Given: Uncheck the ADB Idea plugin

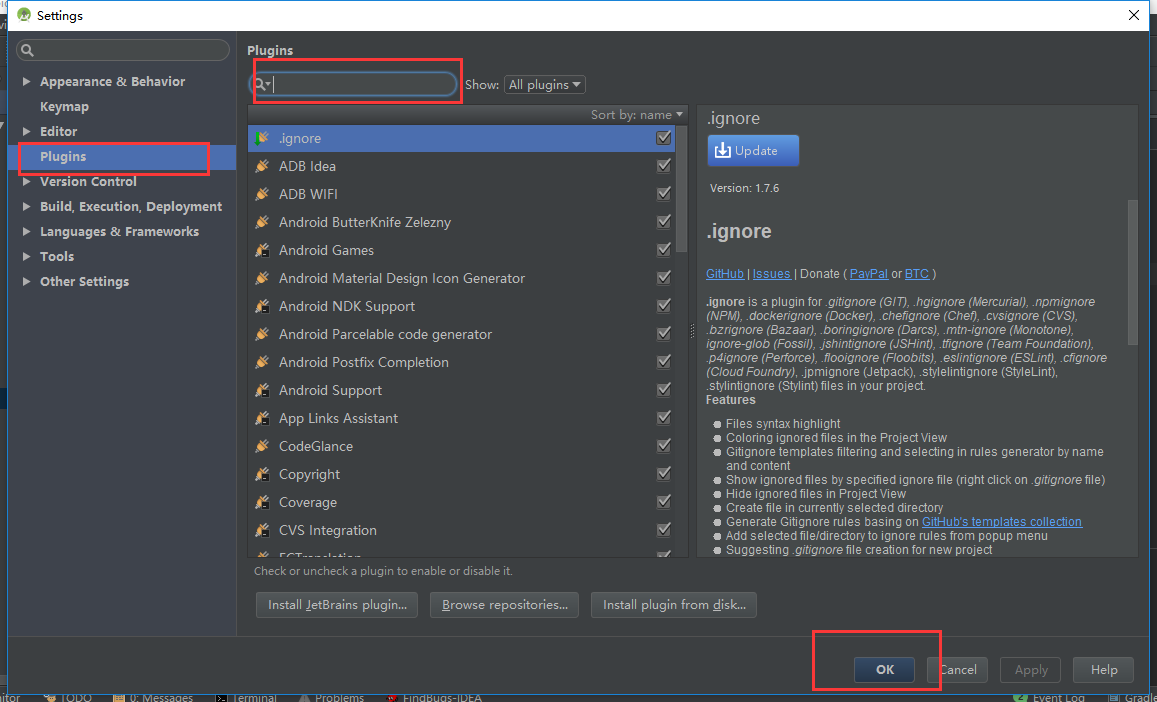Looking at the screenshot, I should tap(663, 166).
